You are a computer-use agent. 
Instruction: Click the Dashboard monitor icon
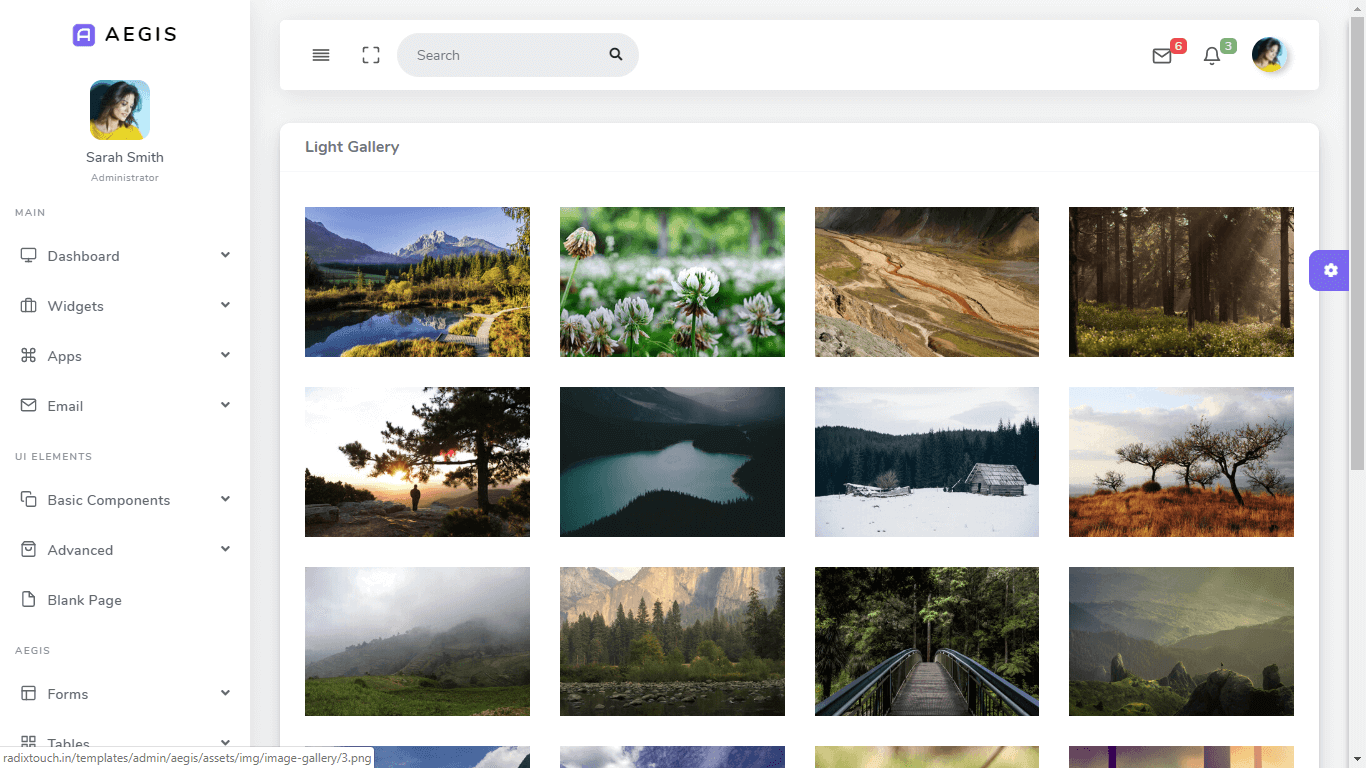(x=28, y=255)
